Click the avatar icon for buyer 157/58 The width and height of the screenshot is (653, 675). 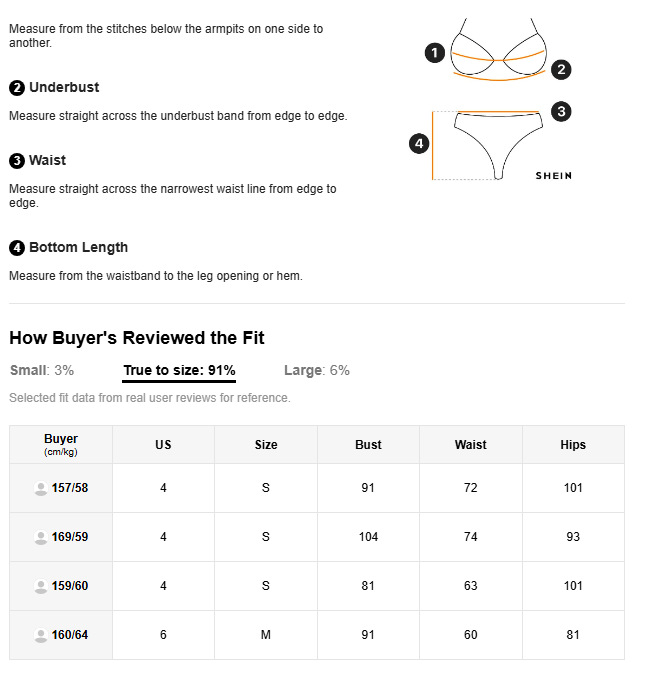[41, 488]
